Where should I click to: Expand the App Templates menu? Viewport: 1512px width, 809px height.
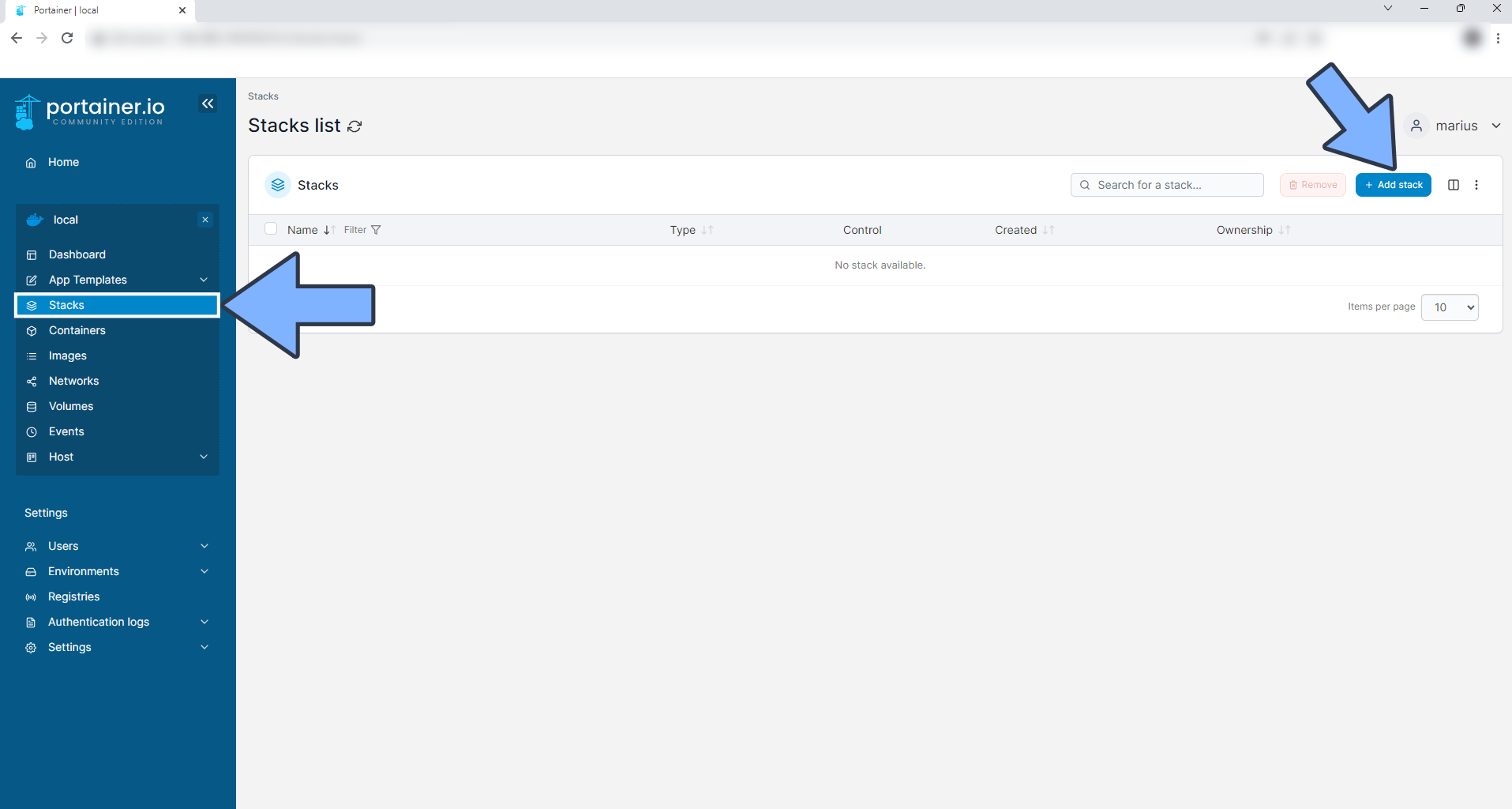point(88,280)
